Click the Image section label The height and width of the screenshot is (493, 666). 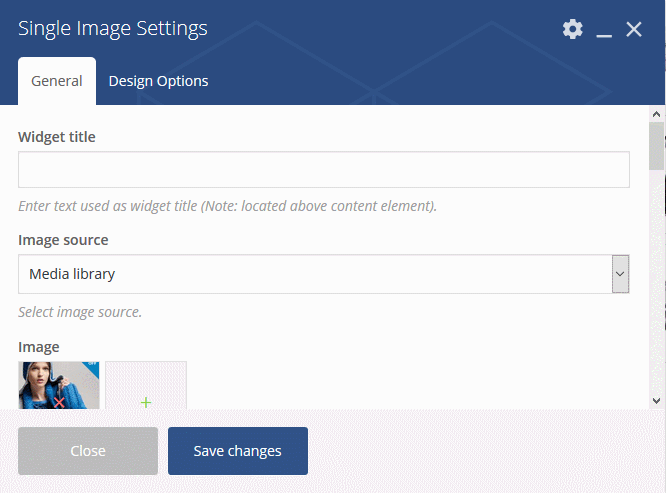(39, 347)
